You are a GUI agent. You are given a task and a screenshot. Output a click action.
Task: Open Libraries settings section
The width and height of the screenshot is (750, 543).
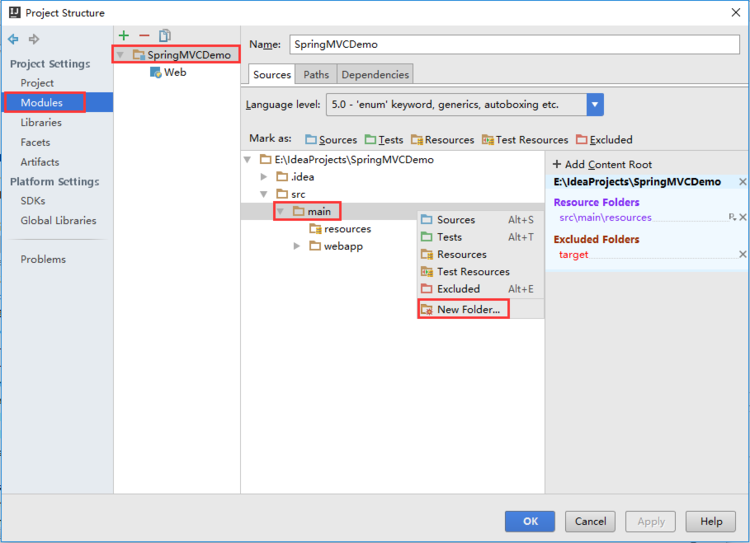point(41,122)
